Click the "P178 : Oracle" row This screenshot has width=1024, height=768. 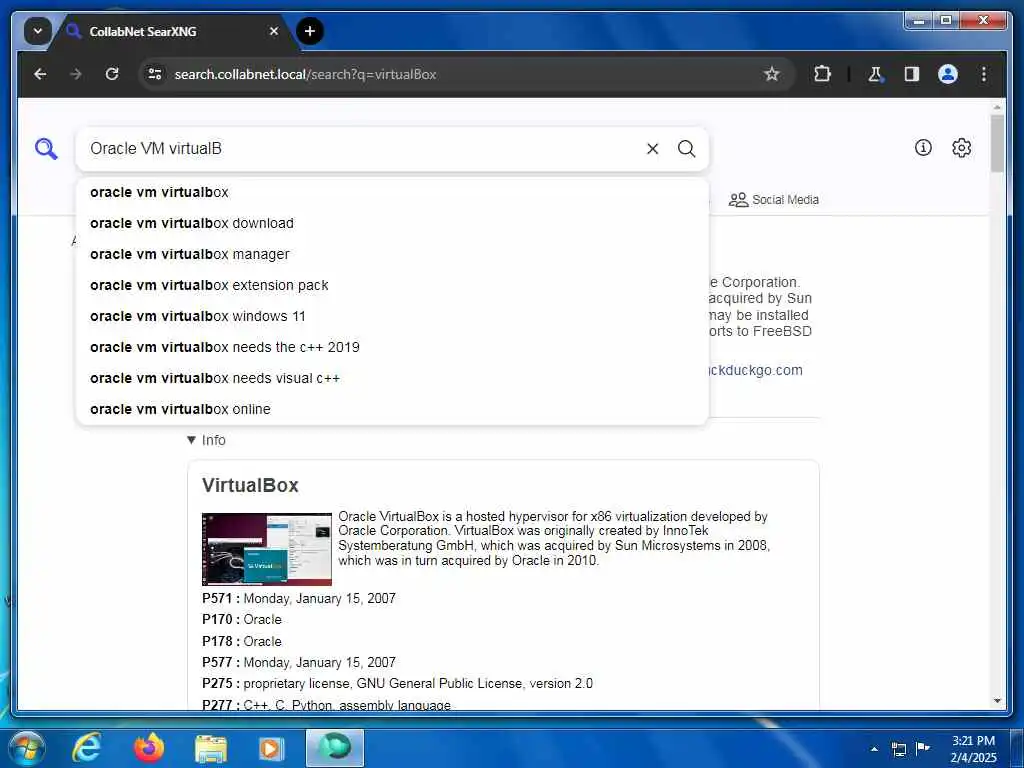[242, 641]
